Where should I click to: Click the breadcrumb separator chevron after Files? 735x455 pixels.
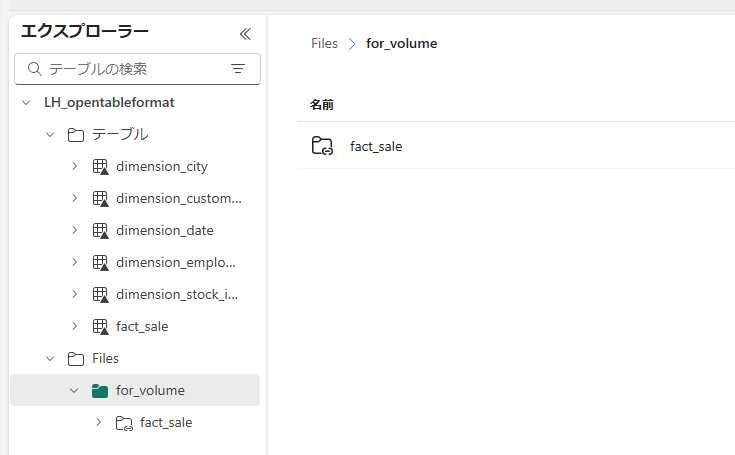point(352,44)
